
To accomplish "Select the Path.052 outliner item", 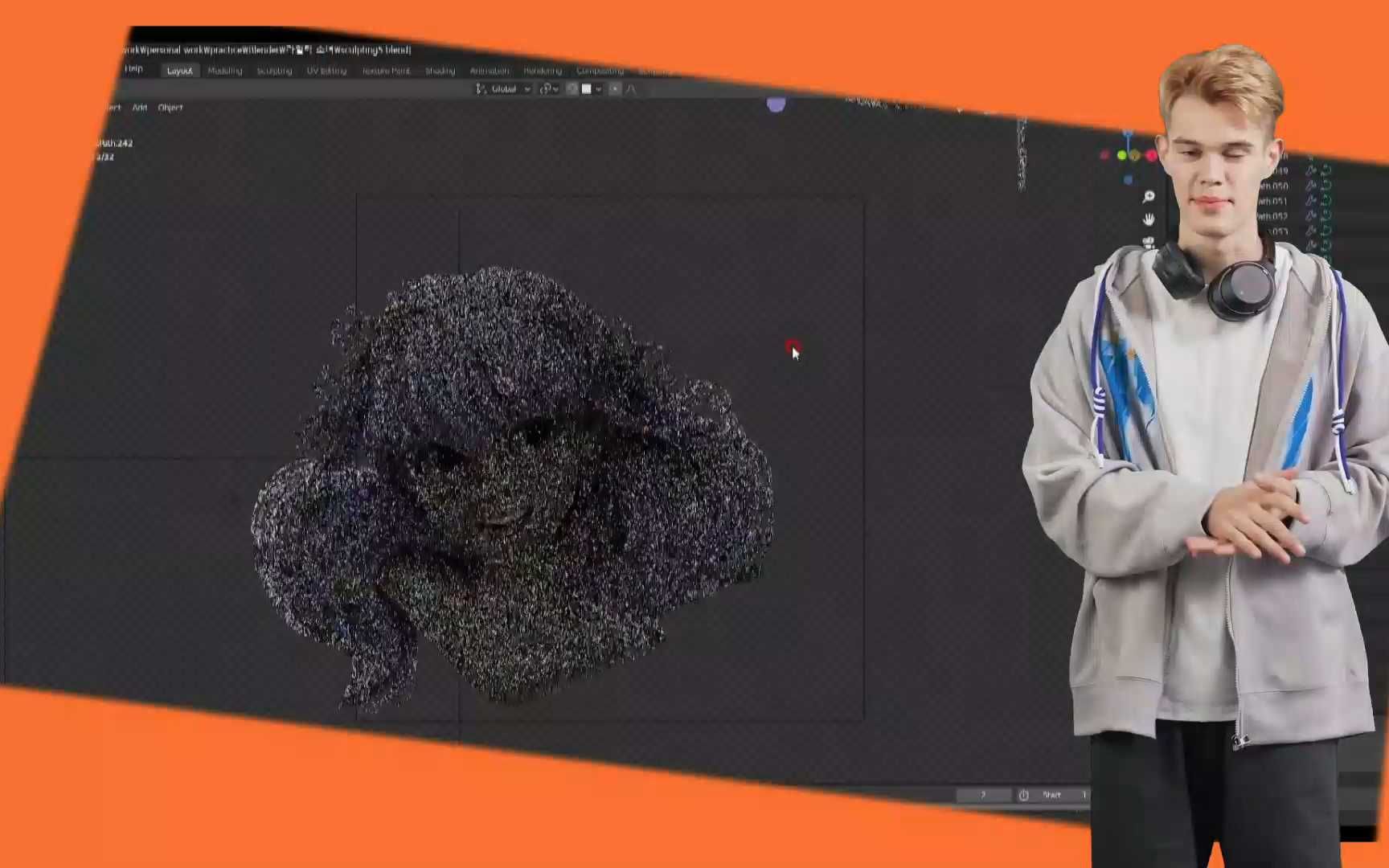I will coord(1273,216).
